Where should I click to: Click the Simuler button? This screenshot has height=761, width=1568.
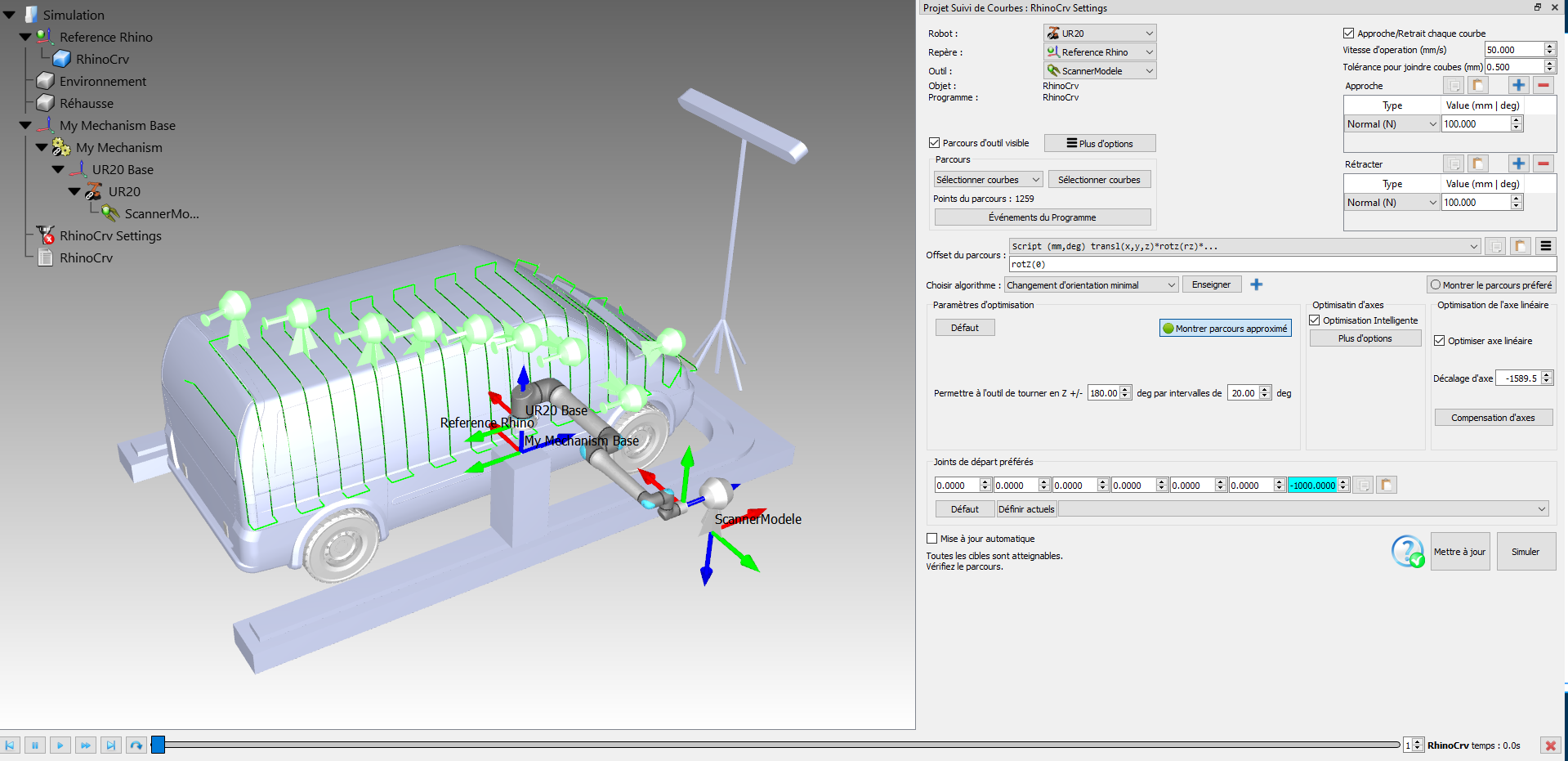(1525, 552)
